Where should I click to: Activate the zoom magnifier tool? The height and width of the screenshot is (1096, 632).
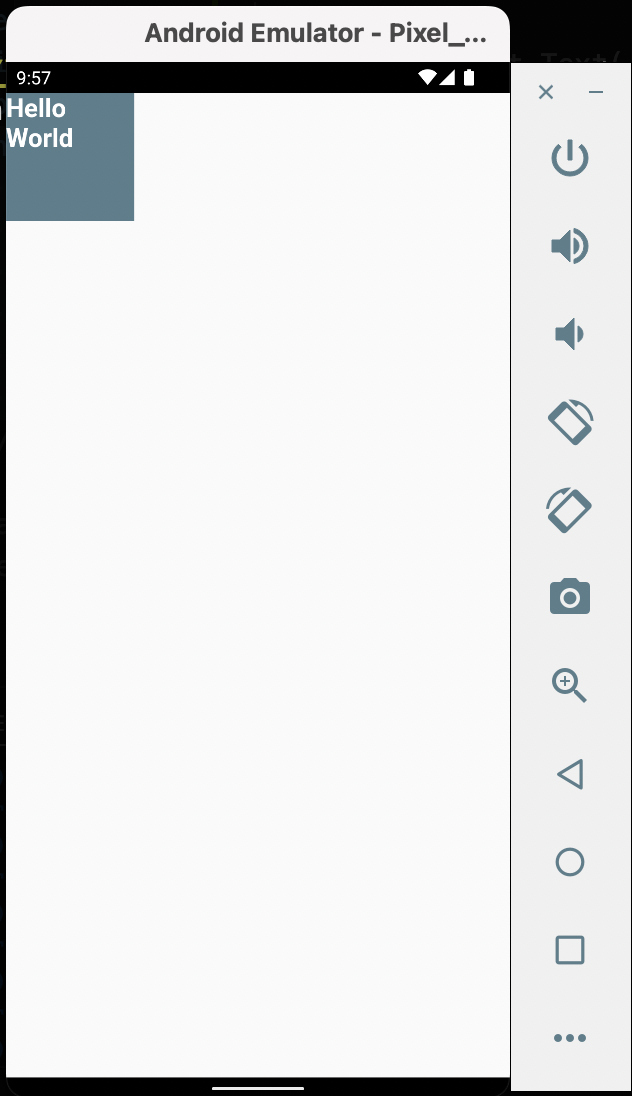click(569, 685)
